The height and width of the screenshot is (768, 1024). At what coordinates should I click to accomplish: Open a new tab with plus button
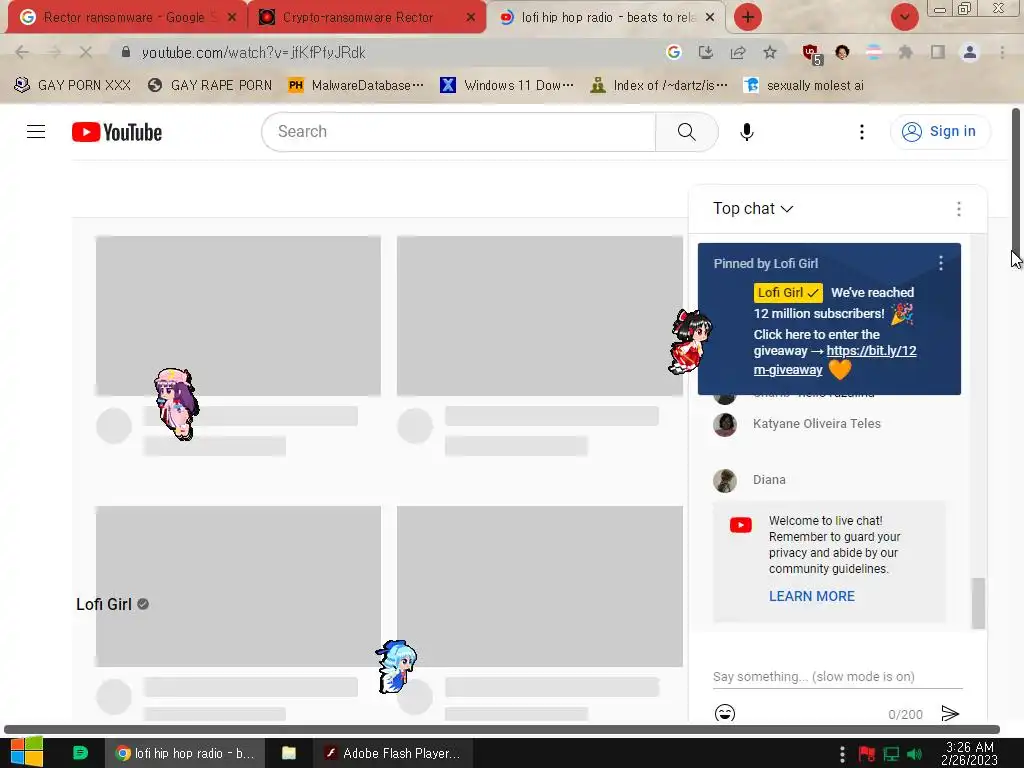748,17
